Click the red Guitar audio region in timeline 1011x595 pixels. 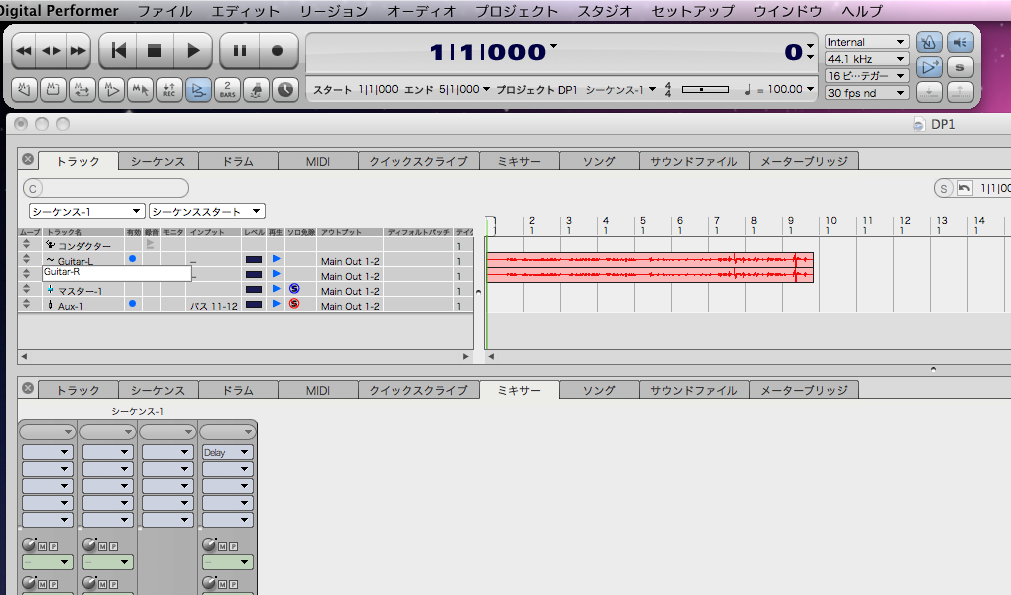coord(650,267)
